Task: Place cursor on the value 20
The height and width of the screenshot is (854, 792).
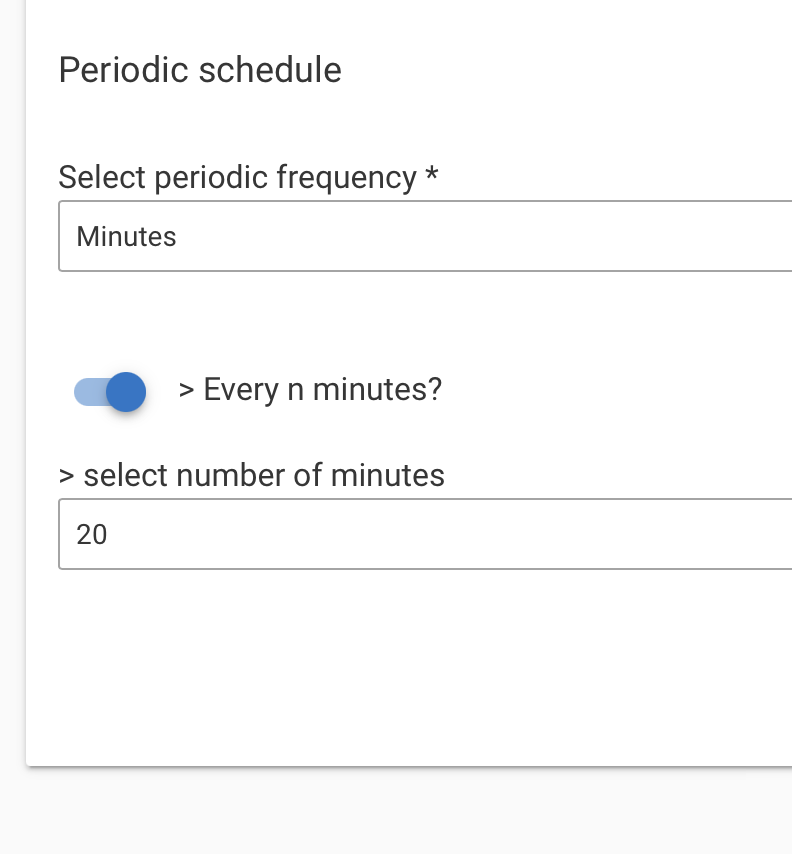Action: [x=92, y=534]
